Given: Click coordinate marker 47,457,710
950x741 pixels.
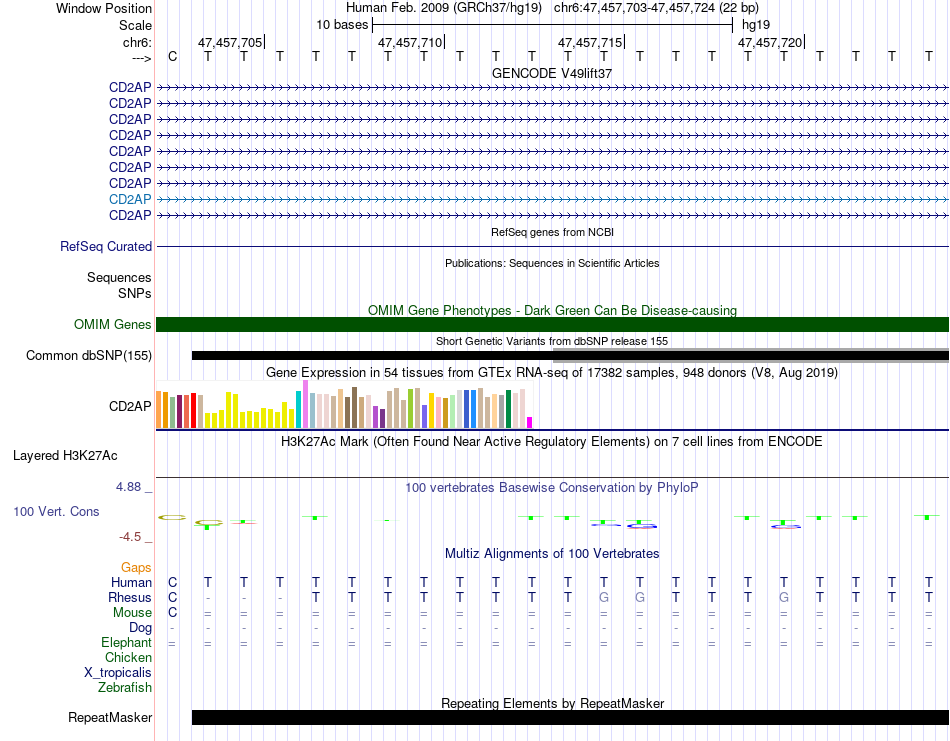Looking at the screenshot, I should (x=410, y=42).
